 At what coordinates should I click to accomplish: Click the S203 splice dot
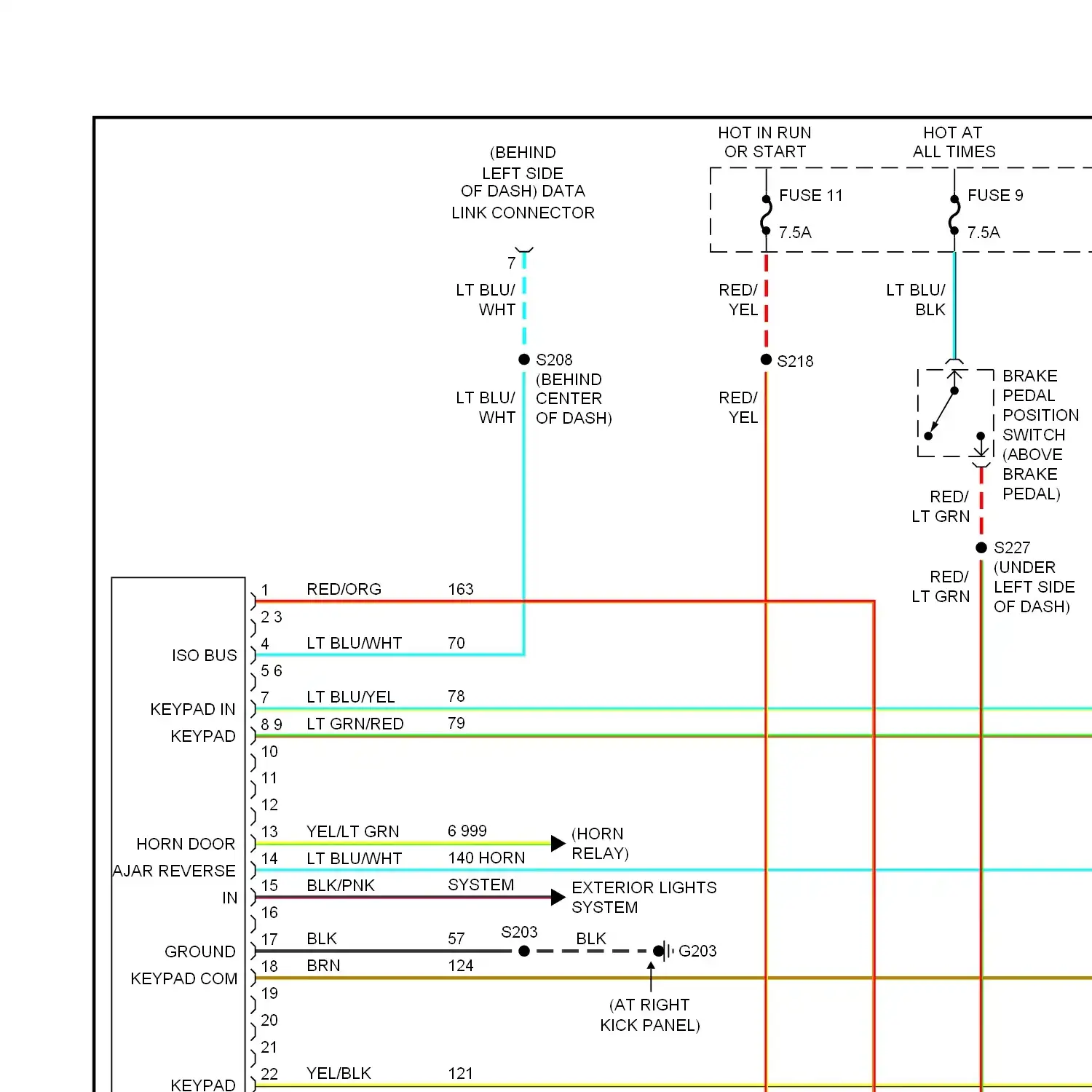pos(524,951)
